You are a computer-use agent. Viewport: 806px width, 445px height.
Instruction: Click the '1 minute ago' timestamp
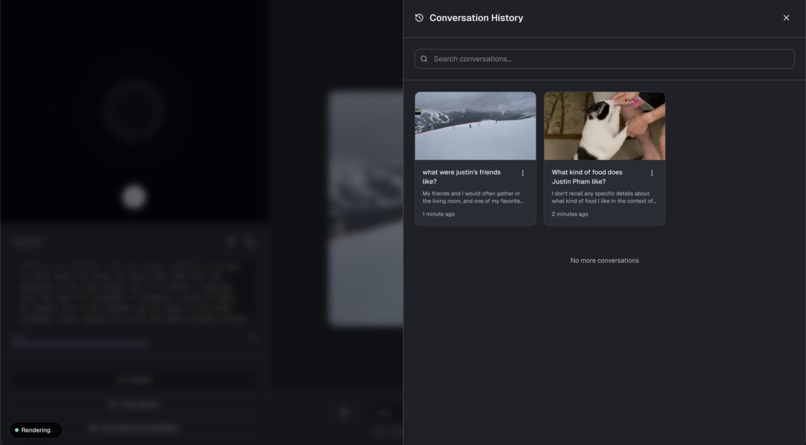[x=438, y=214]
